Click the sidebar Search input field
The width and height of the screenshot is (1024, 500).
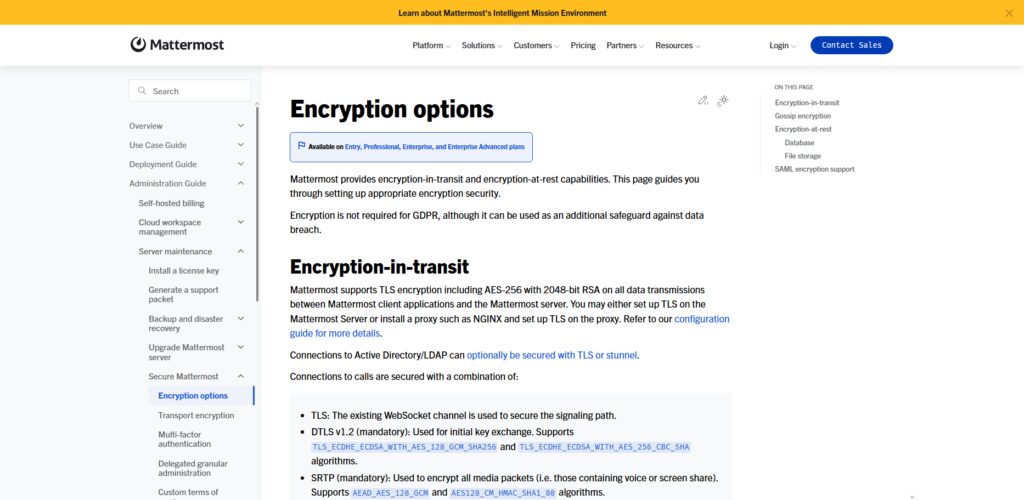click(189, 91)
